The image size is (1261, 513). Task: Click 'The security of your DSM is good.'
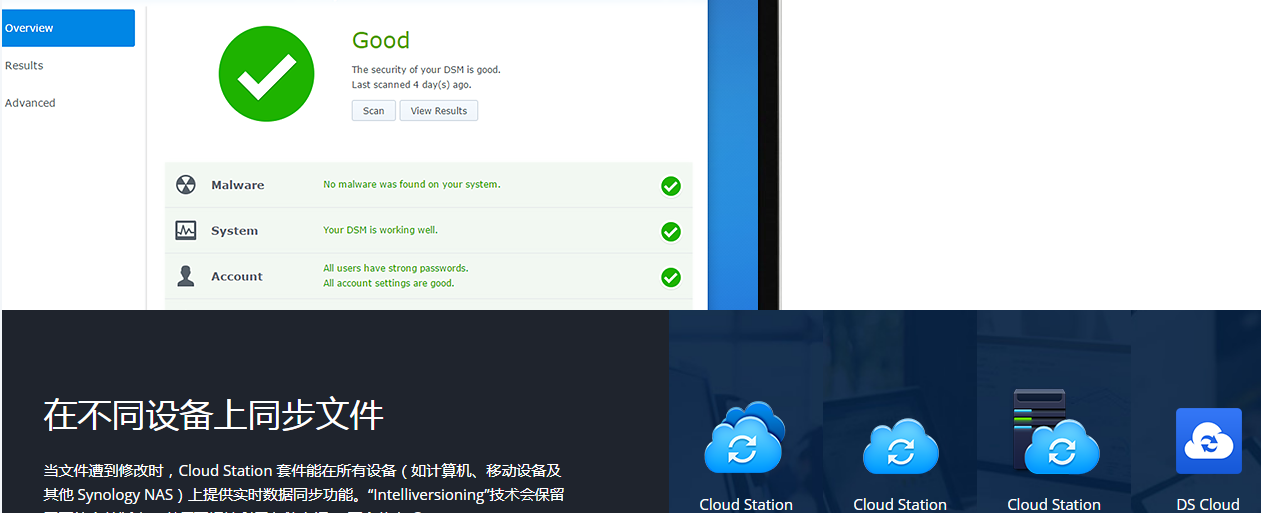[426, 70]
